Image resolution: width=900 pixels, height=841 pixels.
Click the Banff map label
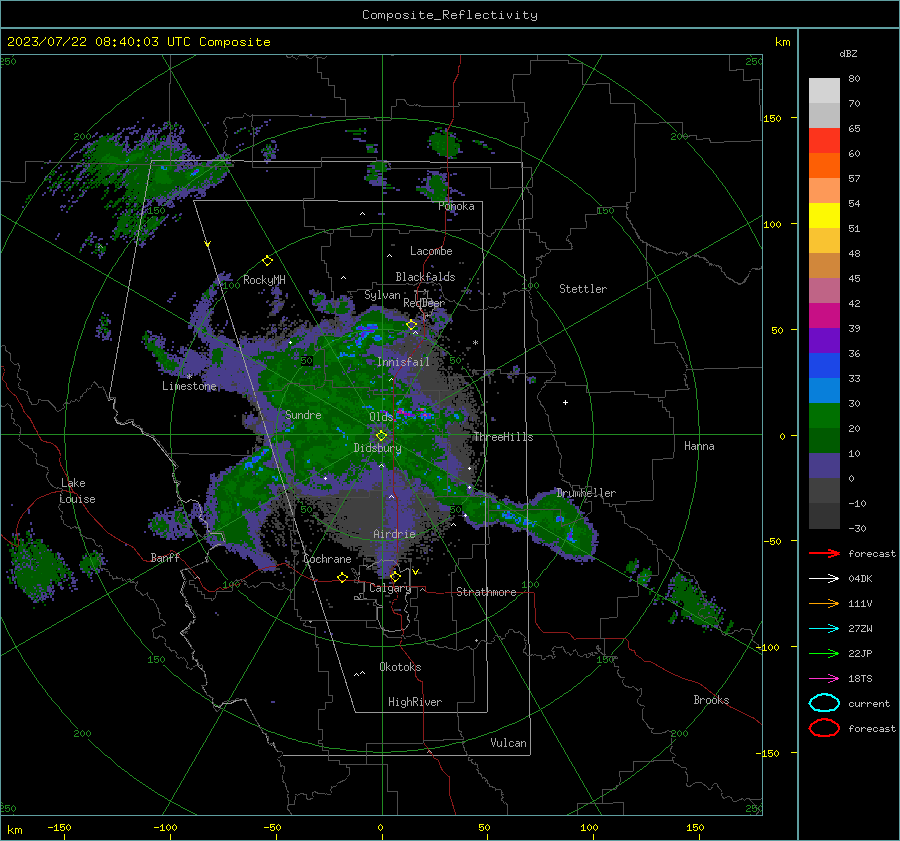pos(165,557)
